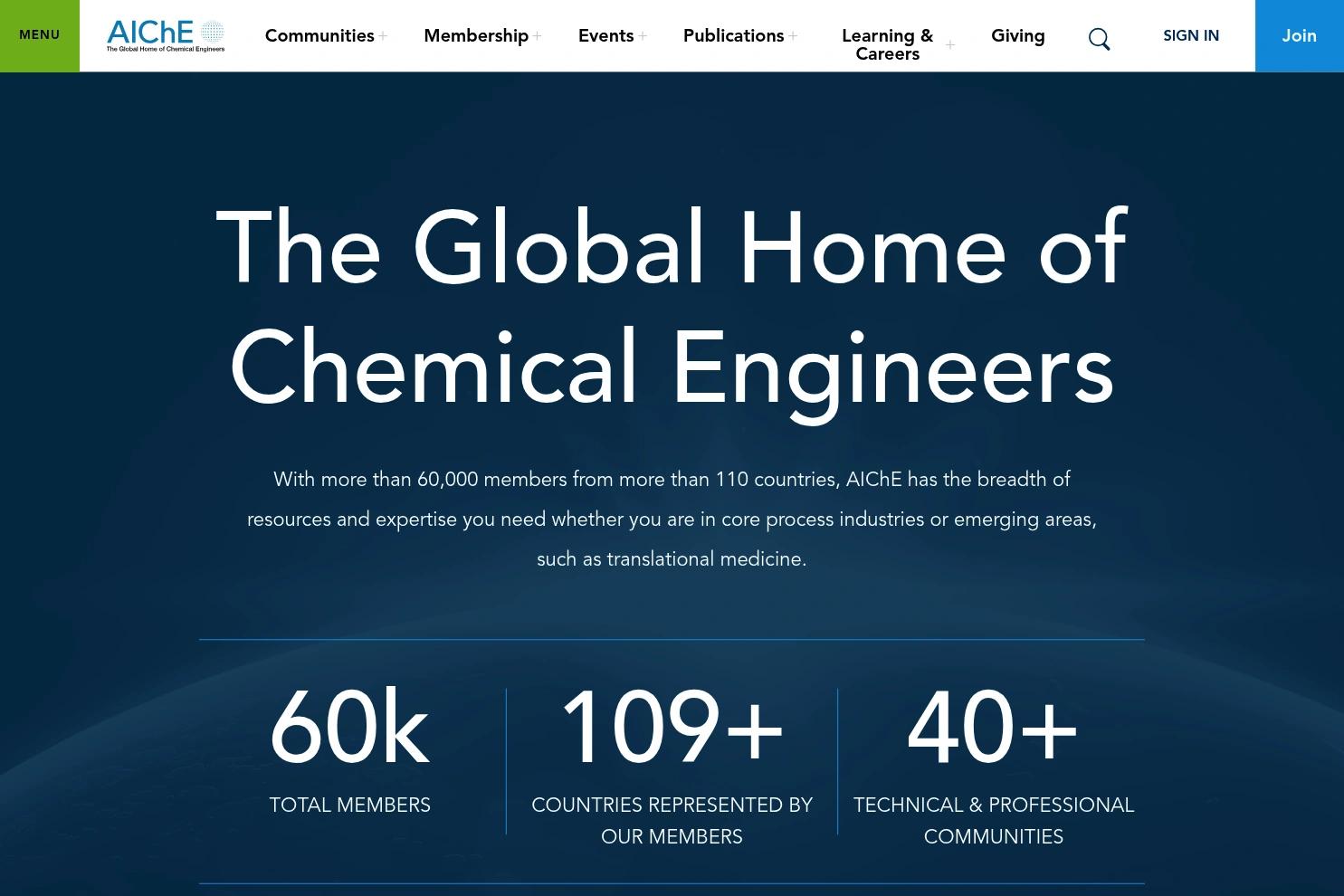
Task: Click the AIChE logo
Action: 166,36
